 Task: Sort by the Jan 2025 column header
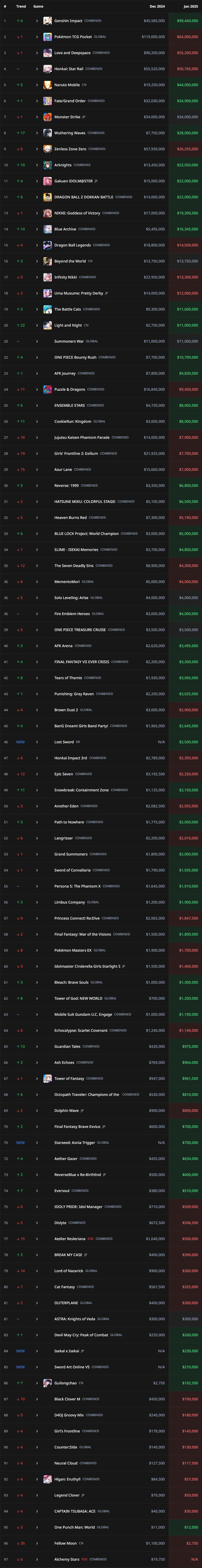(x=190, y=6)
